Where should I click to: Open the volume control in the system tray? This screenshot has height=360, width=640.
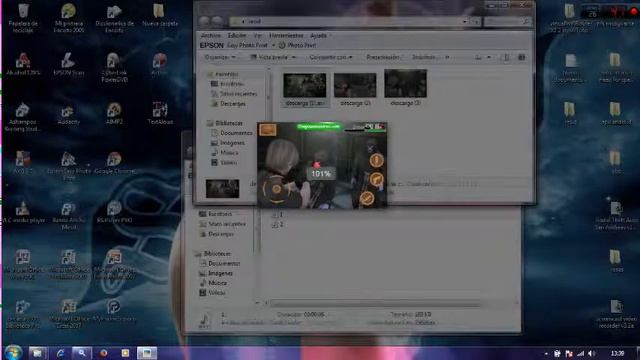coord(592,353)
